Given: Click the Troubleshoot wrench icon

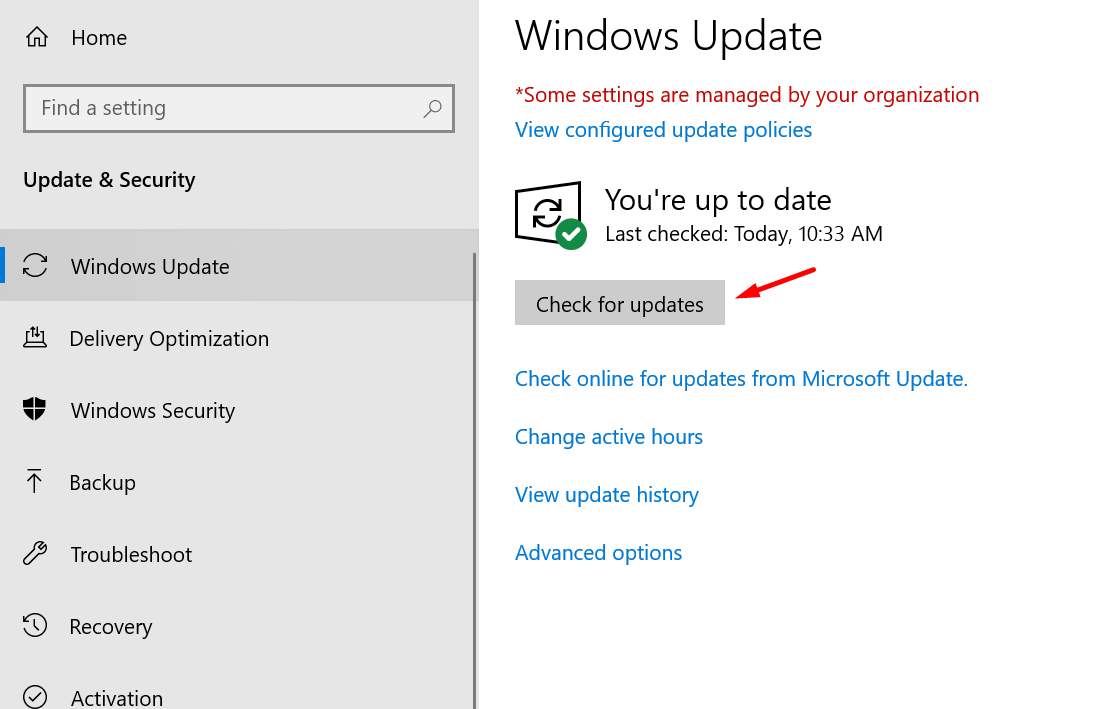Looking at the screenshot, I should point(35,554).
